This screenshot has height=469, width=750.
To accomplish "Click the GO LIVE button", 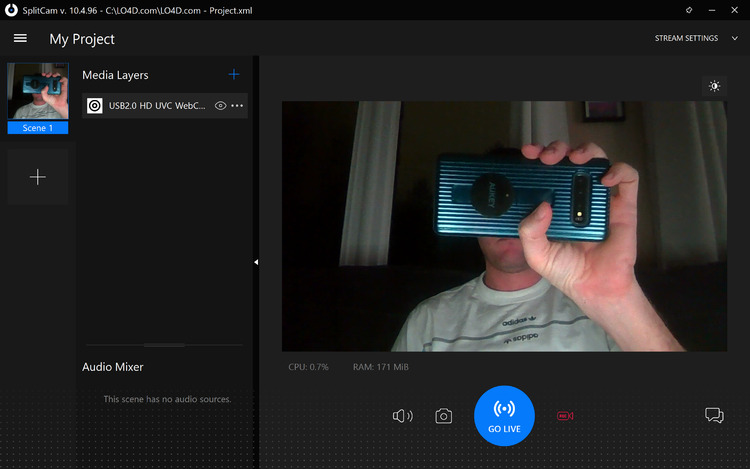I will point(504,415).
